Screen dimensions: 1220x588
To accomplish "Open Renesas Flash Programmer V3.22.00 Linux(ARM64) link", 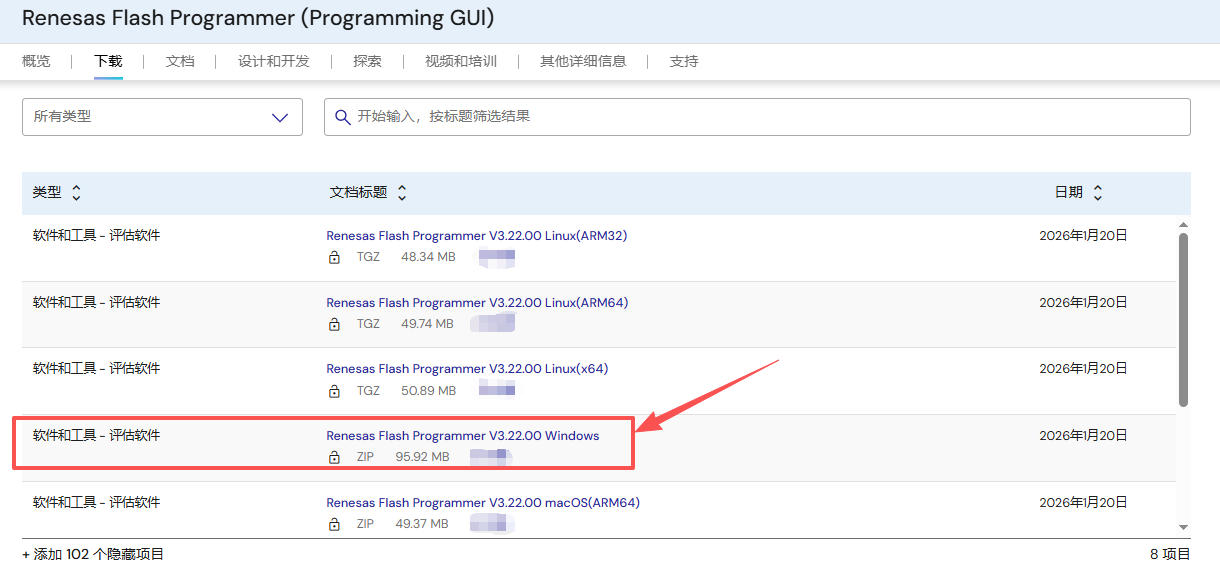I will [x=477, y=303].
